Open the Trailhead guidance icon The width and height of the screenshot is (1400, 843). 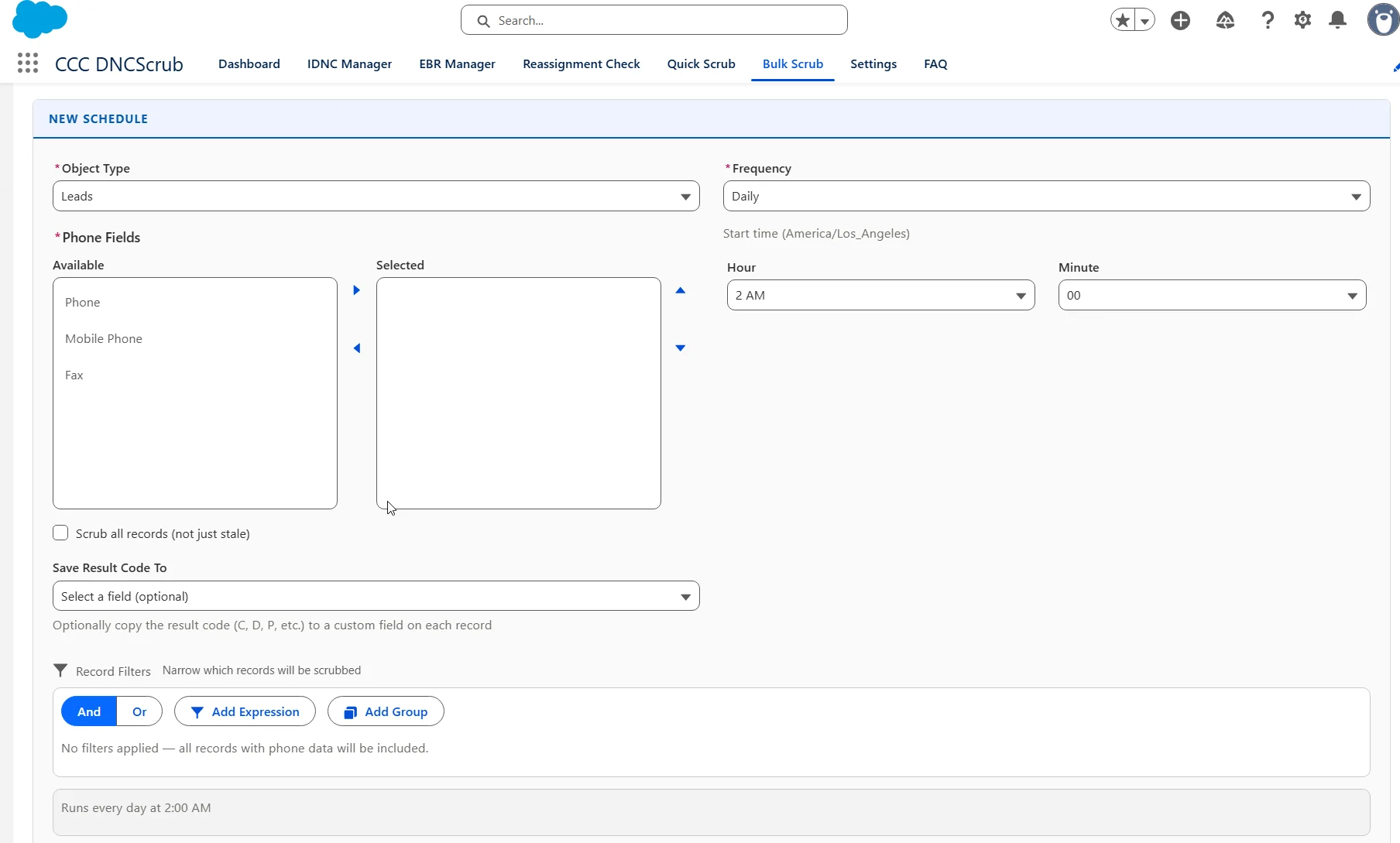(1225, 20)
